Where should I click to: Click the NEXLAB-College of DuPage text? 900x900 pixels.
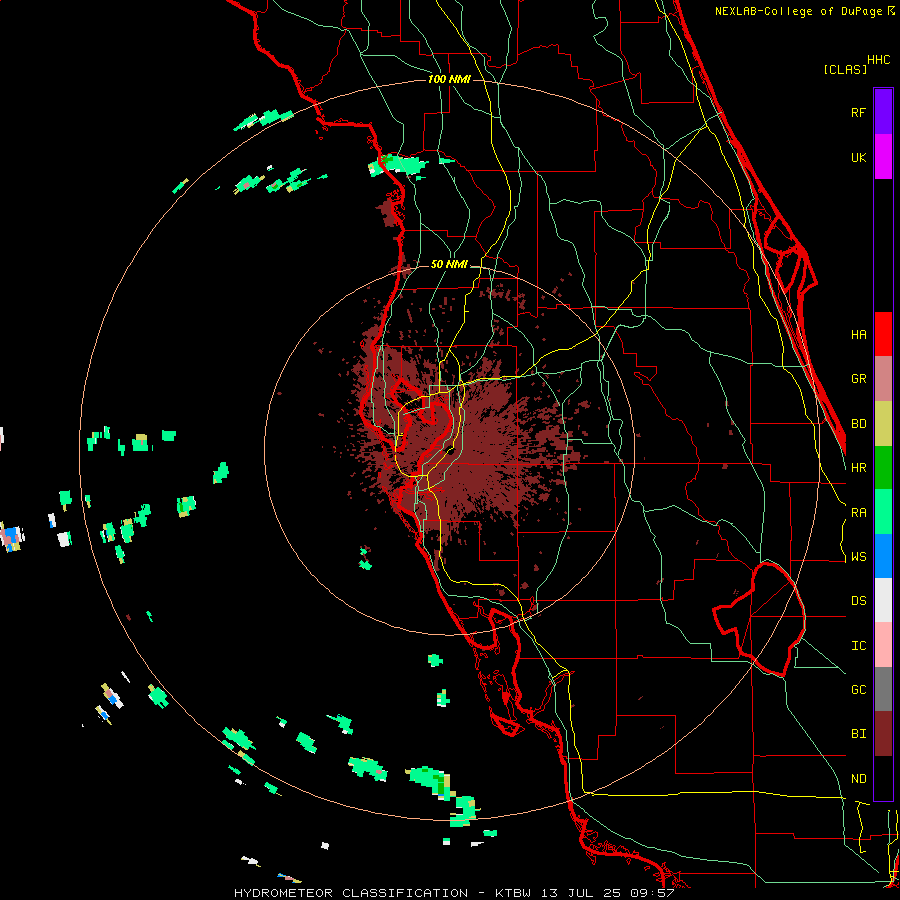800,11
